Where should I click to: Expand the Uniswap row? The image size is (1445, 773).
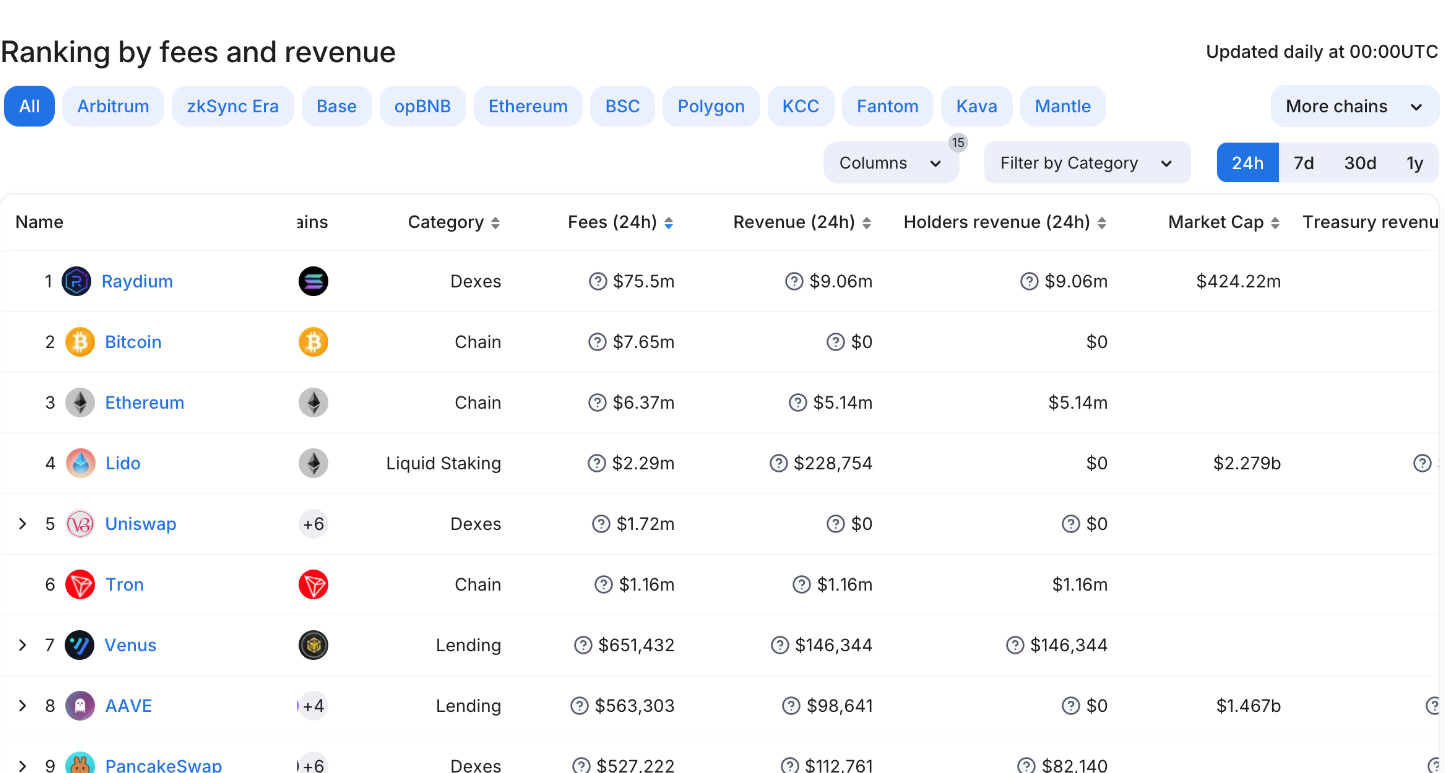pyautogui.click(x=23, y=524)
